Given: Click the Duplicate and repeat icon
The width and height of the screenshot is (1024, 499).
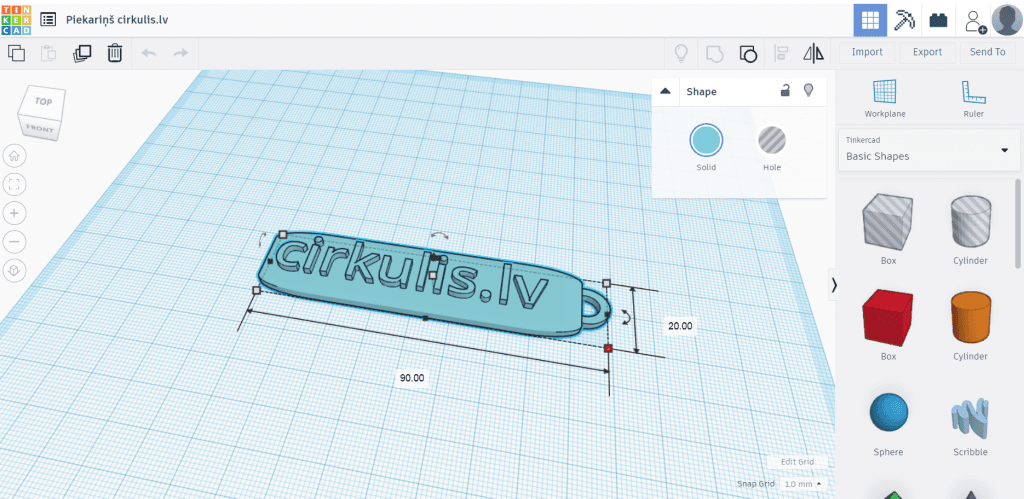Looking at the screenshot, I should coord(82,53).
